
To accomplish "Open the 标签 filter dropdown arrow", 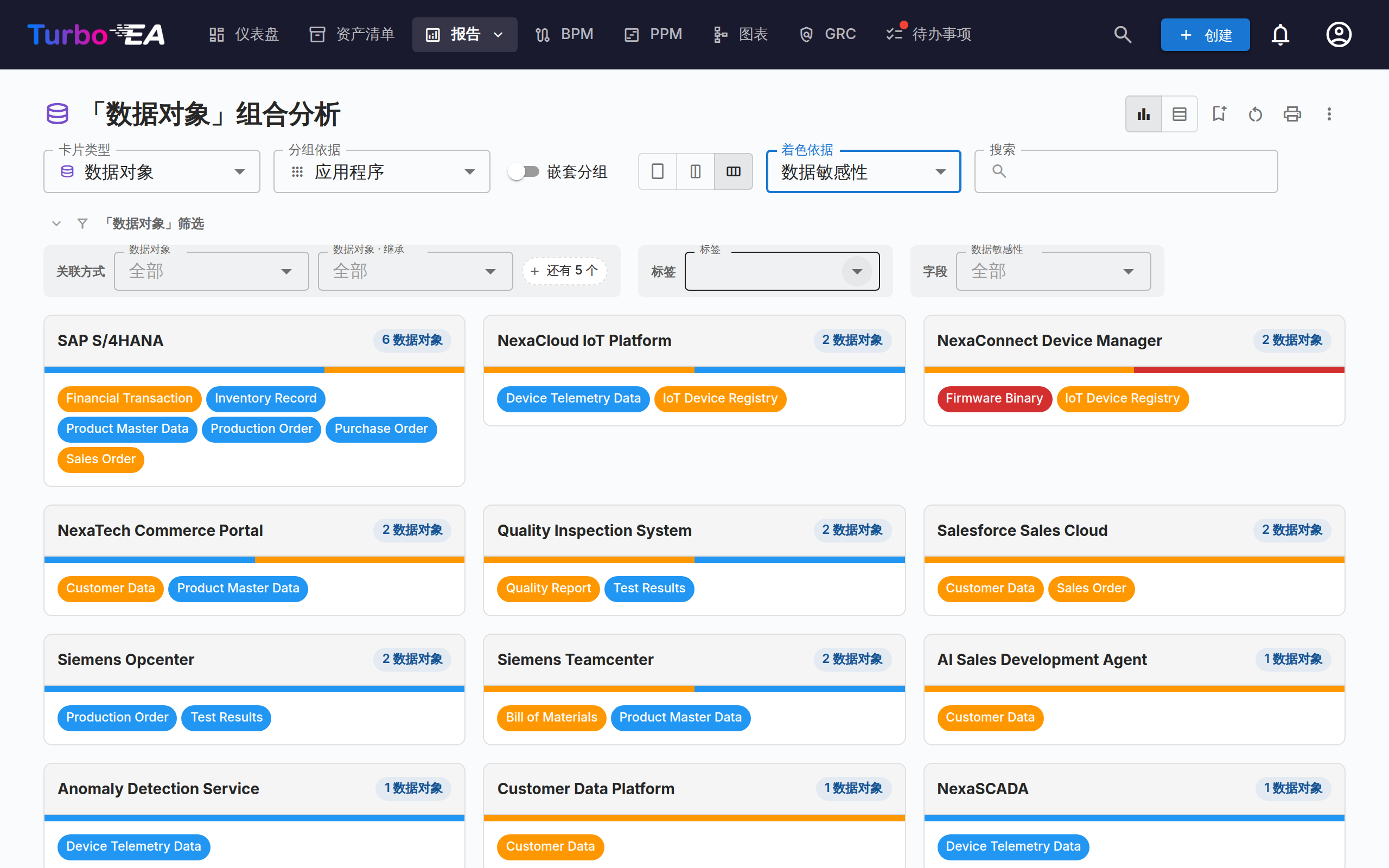I will point(857,271).
